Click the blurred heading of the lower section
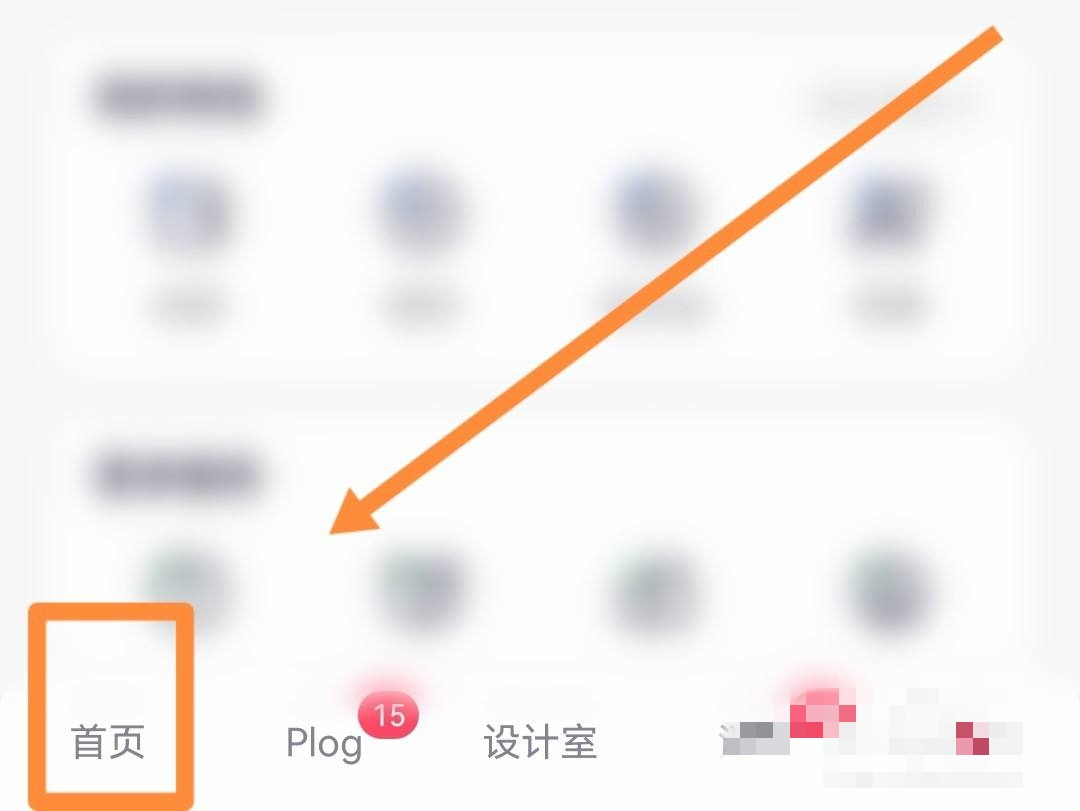The height and width of the screenshot is (811, 1080). [178, 475]
